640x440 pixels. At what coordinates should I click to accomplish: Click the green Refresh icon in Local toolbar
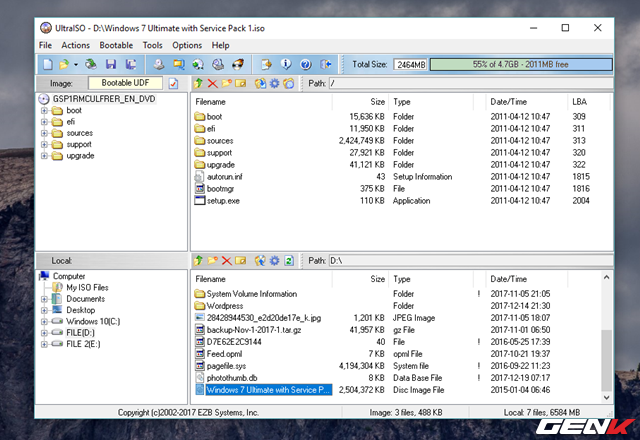tap(289, 260)
